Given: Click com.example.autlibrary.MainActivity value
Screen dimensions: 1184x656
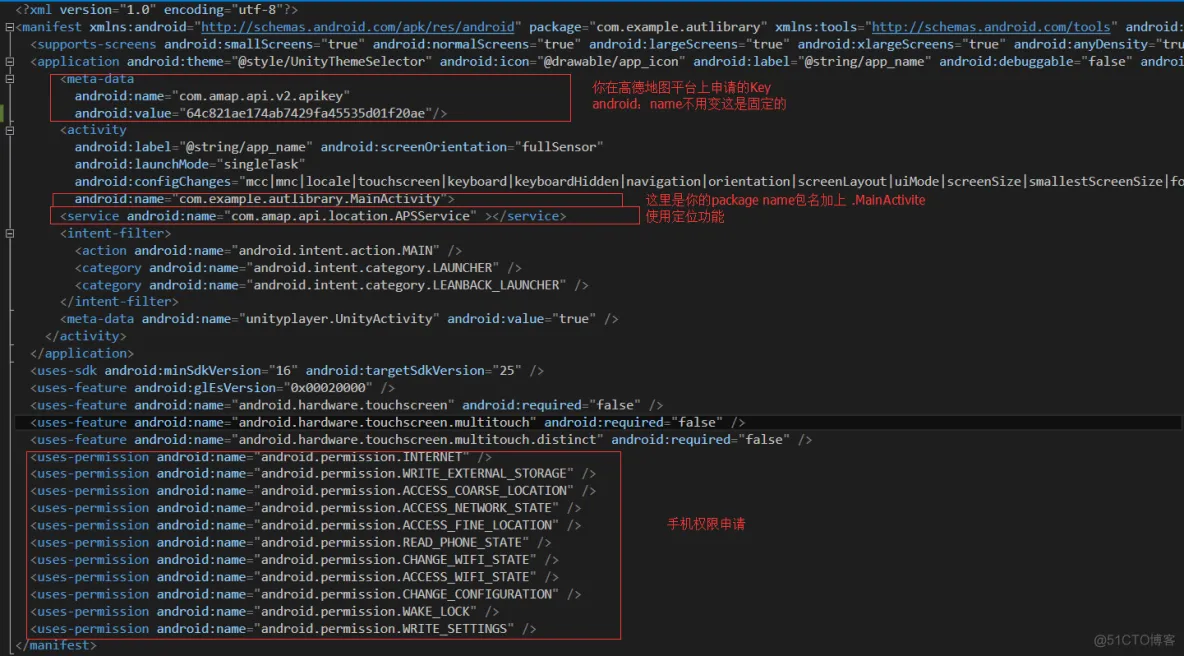Looking at the screenshot, I should (x=309, y=199).
